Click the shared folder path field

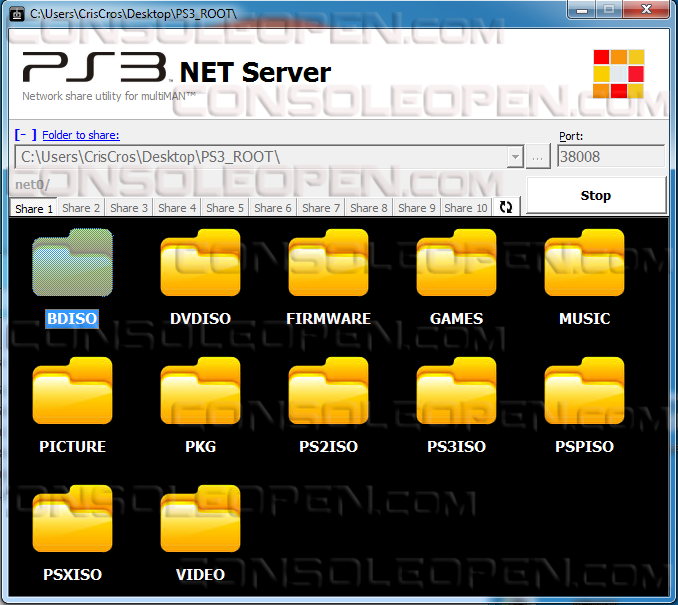tap(262, 157)
